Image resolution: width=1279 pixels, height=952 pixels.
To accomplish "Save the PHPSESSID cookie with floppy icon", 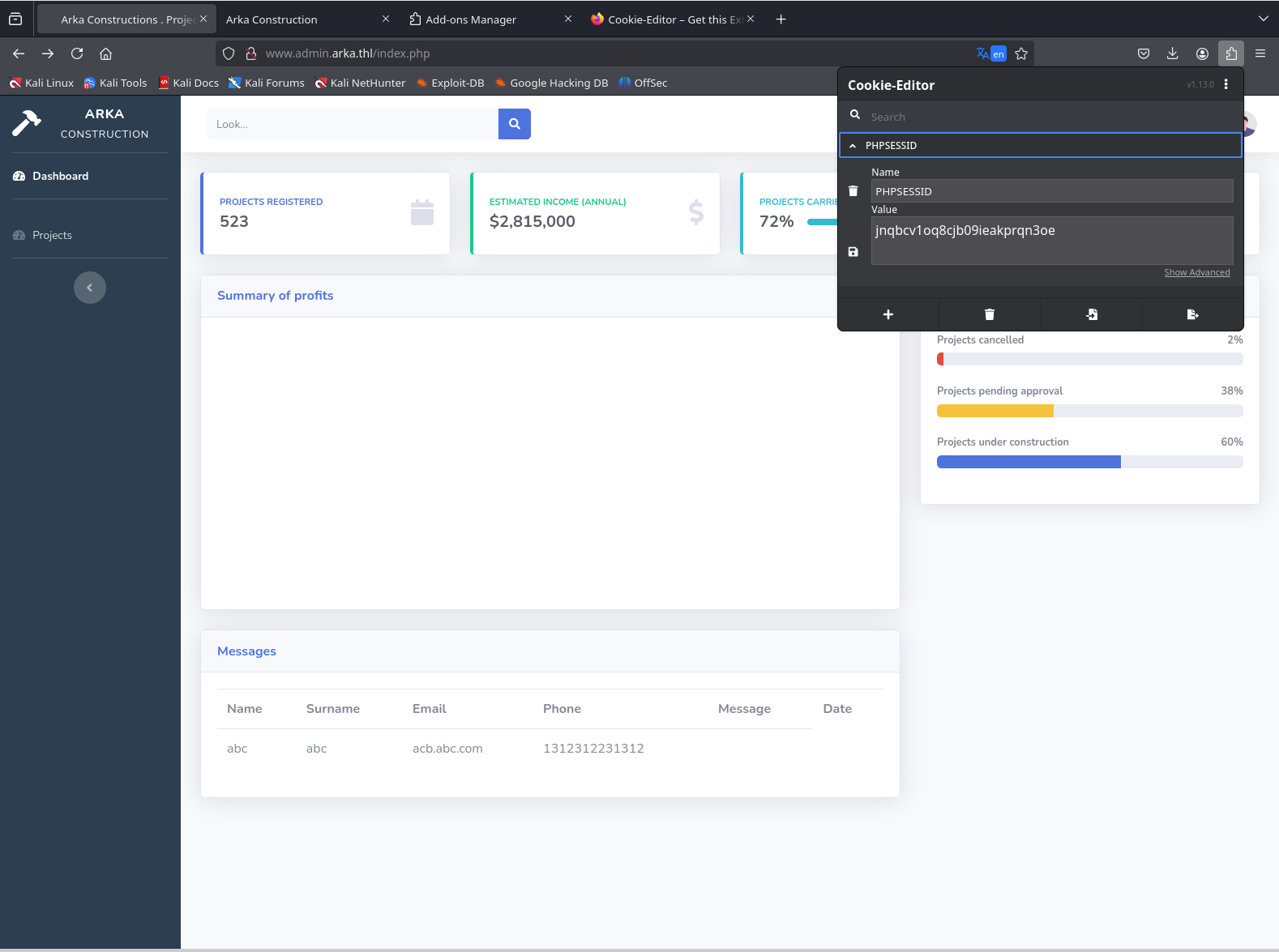I will click(853, 252).
